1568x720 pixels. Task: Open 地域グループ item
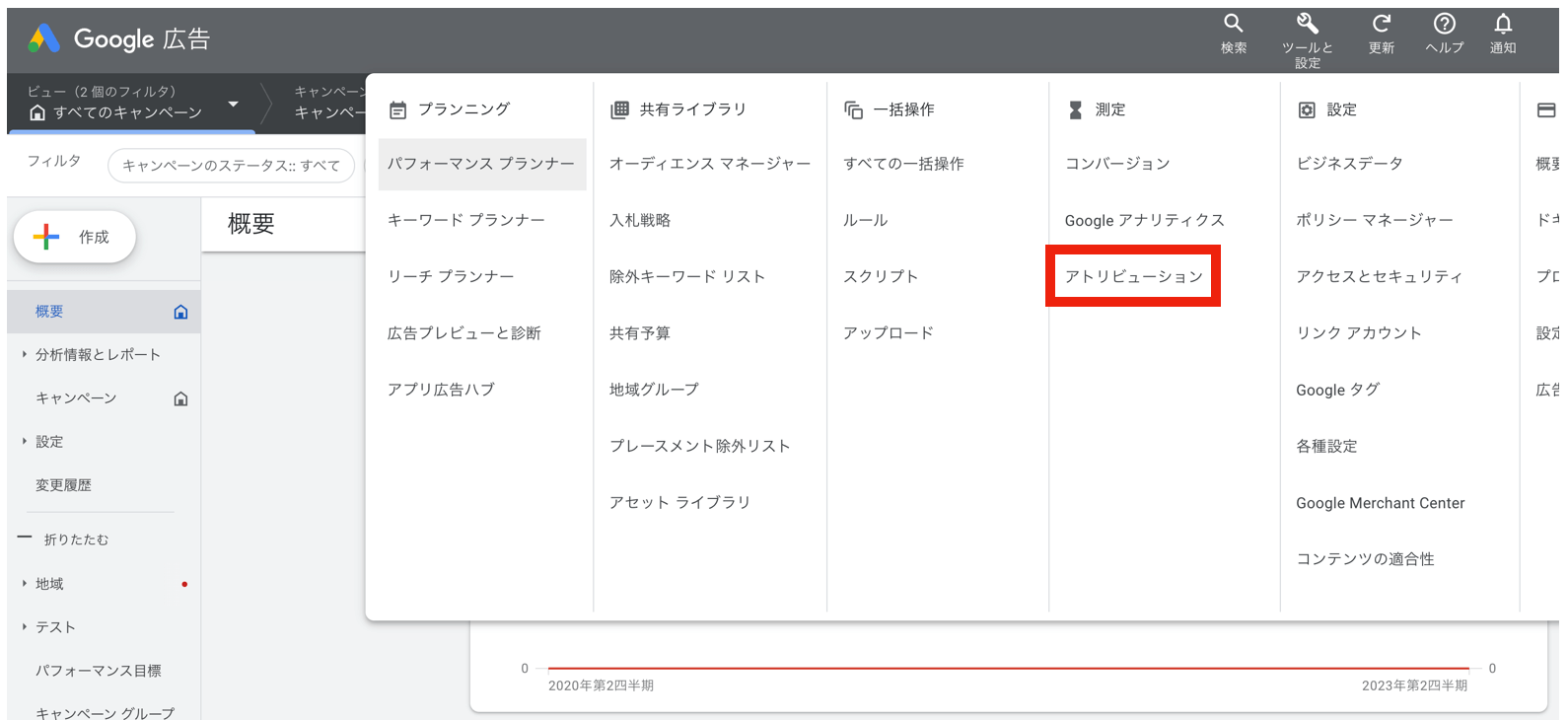click(x=654, y=390)
